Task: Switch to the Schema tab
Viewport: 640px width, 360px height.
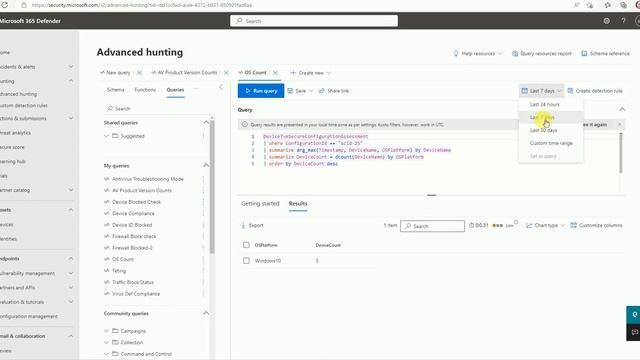Action: pos(116,90)
